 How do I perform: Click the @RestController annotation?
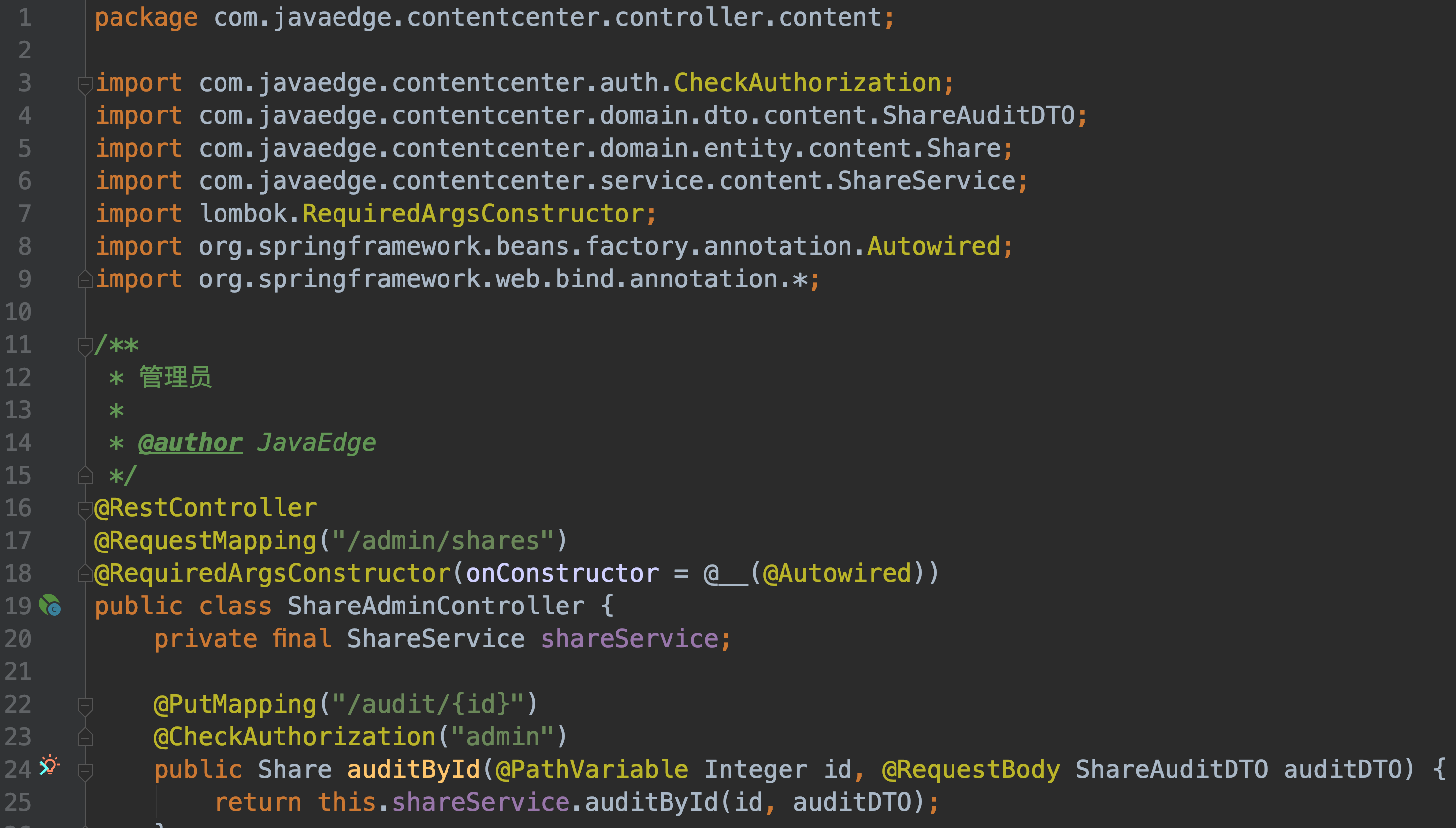point(205,508)
